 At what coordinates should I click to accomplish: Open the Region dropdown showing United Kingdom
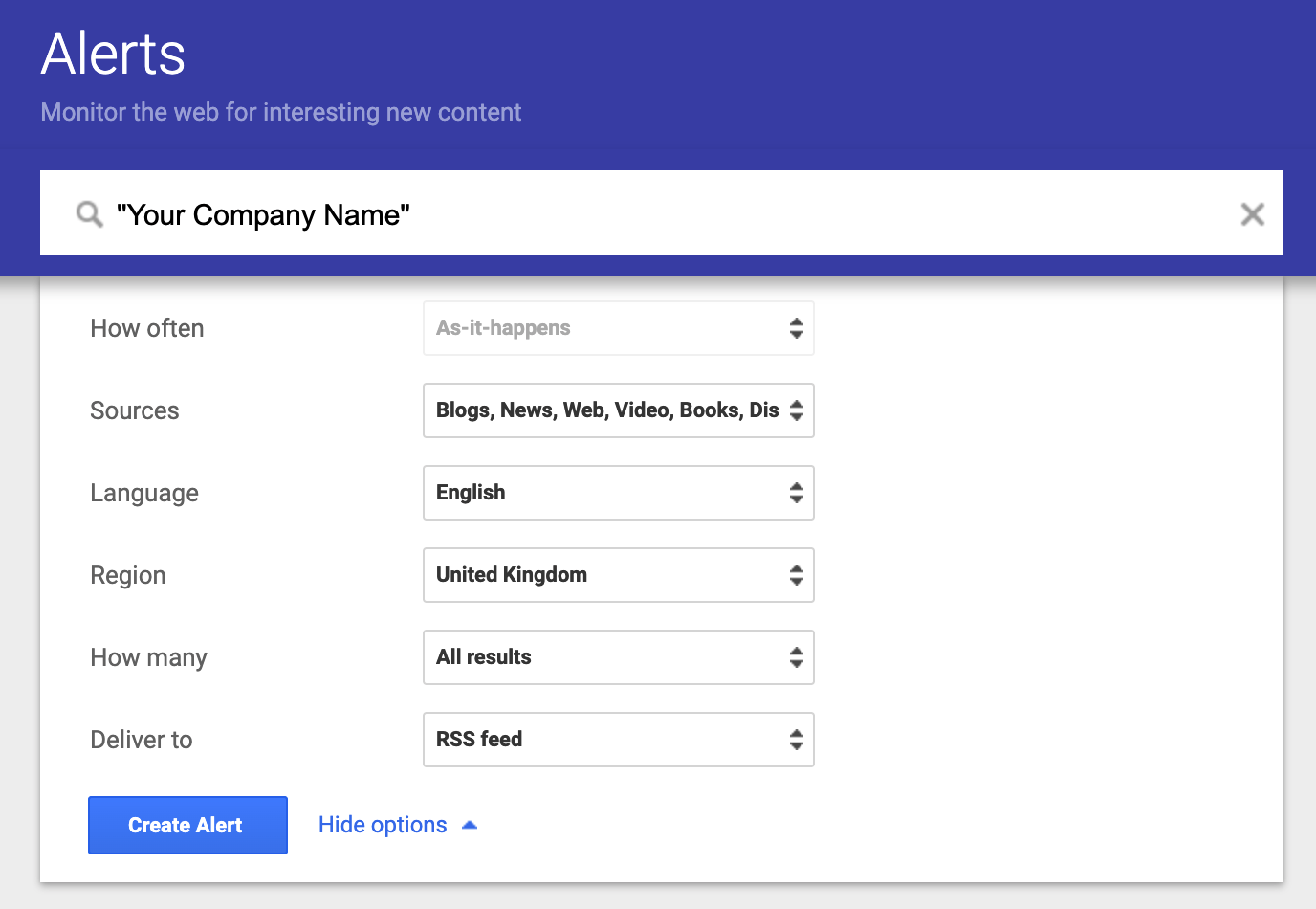click(619, 575)
